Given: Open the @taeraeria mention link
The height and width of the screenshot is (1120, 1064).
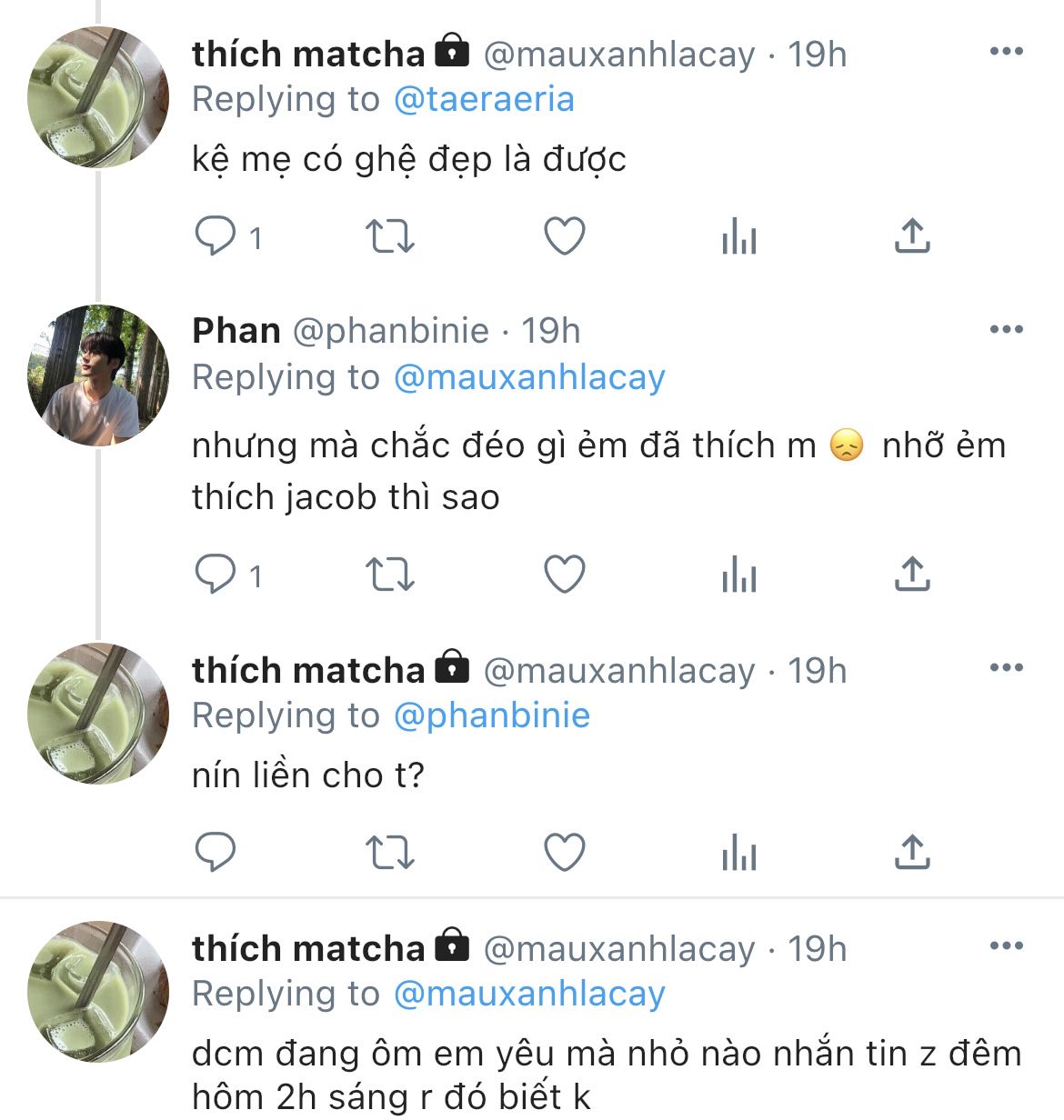Looking at the screenshot, I should click(x=484, y=99).
